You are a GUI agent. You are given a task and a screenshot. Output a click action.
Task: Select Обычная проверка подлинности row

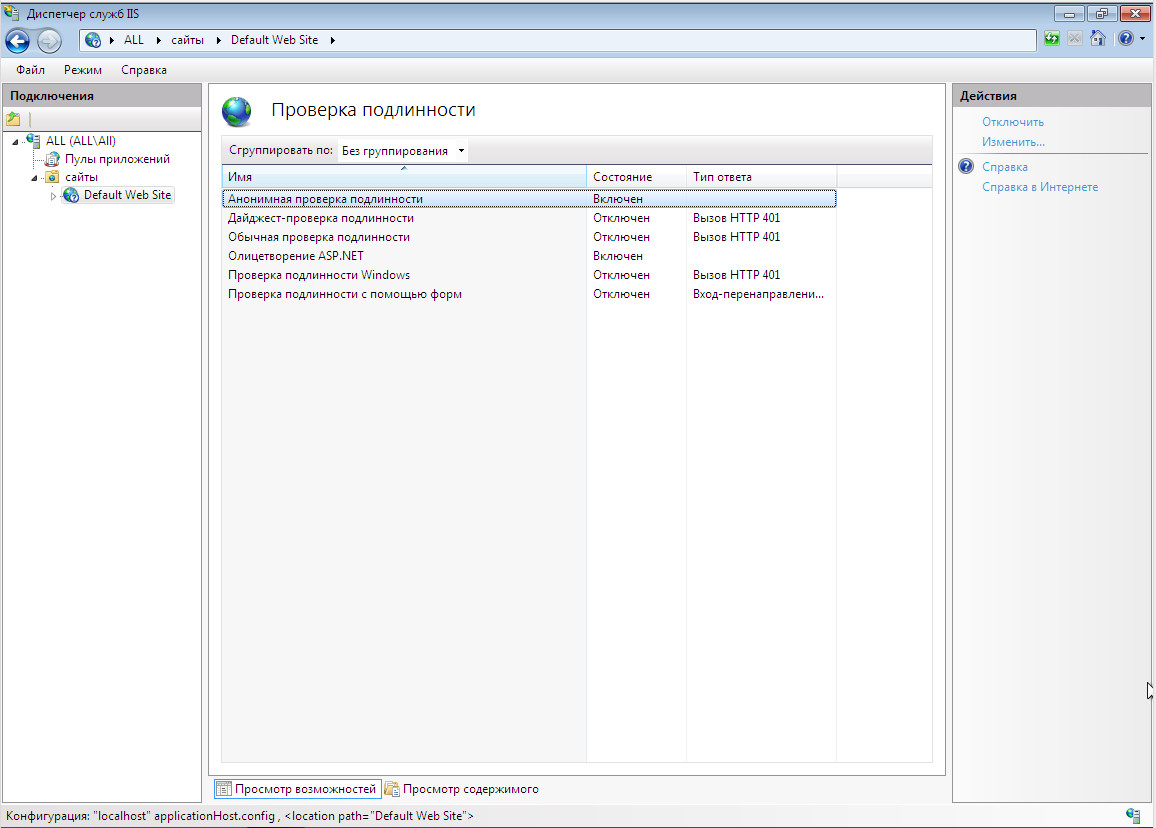click(529, 237)
